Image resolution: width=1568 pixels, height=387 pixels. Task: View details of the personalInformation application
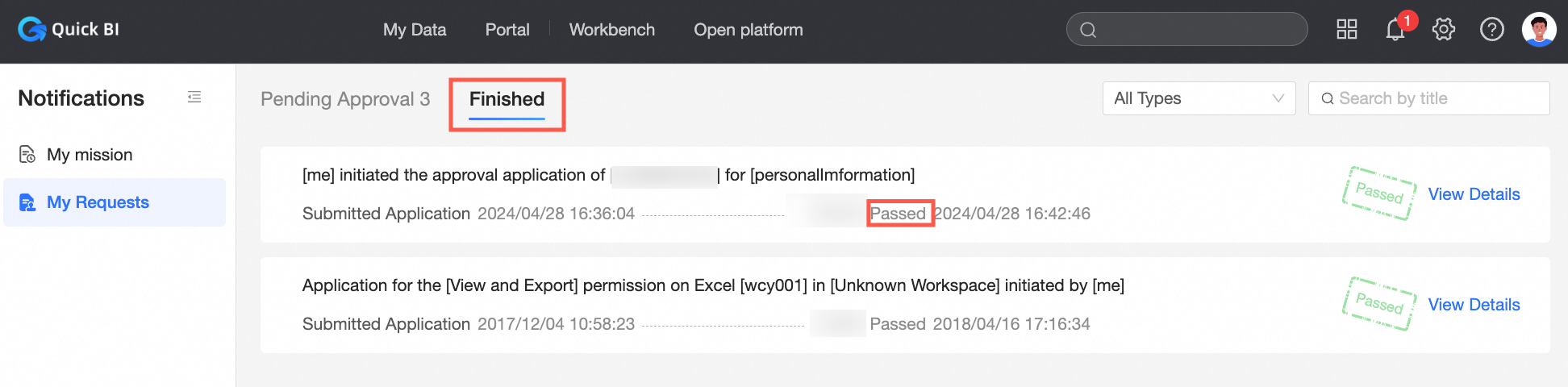click(x=1474, y=194)
